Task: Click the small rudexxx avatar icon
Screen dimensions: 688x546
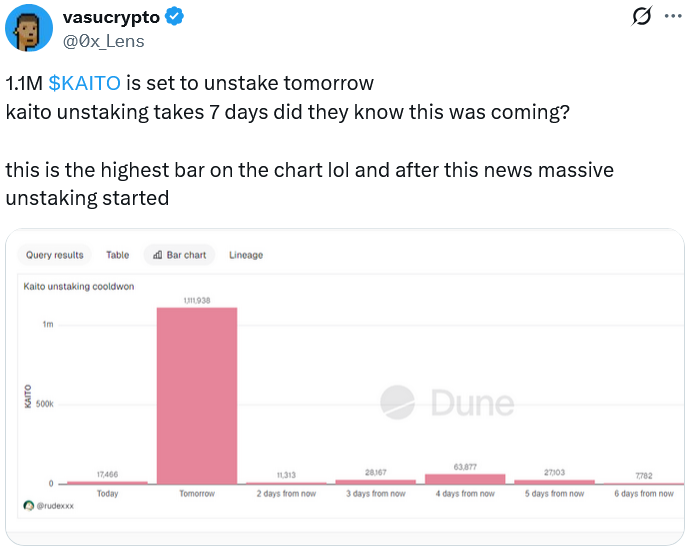Action: pos(28,505)
